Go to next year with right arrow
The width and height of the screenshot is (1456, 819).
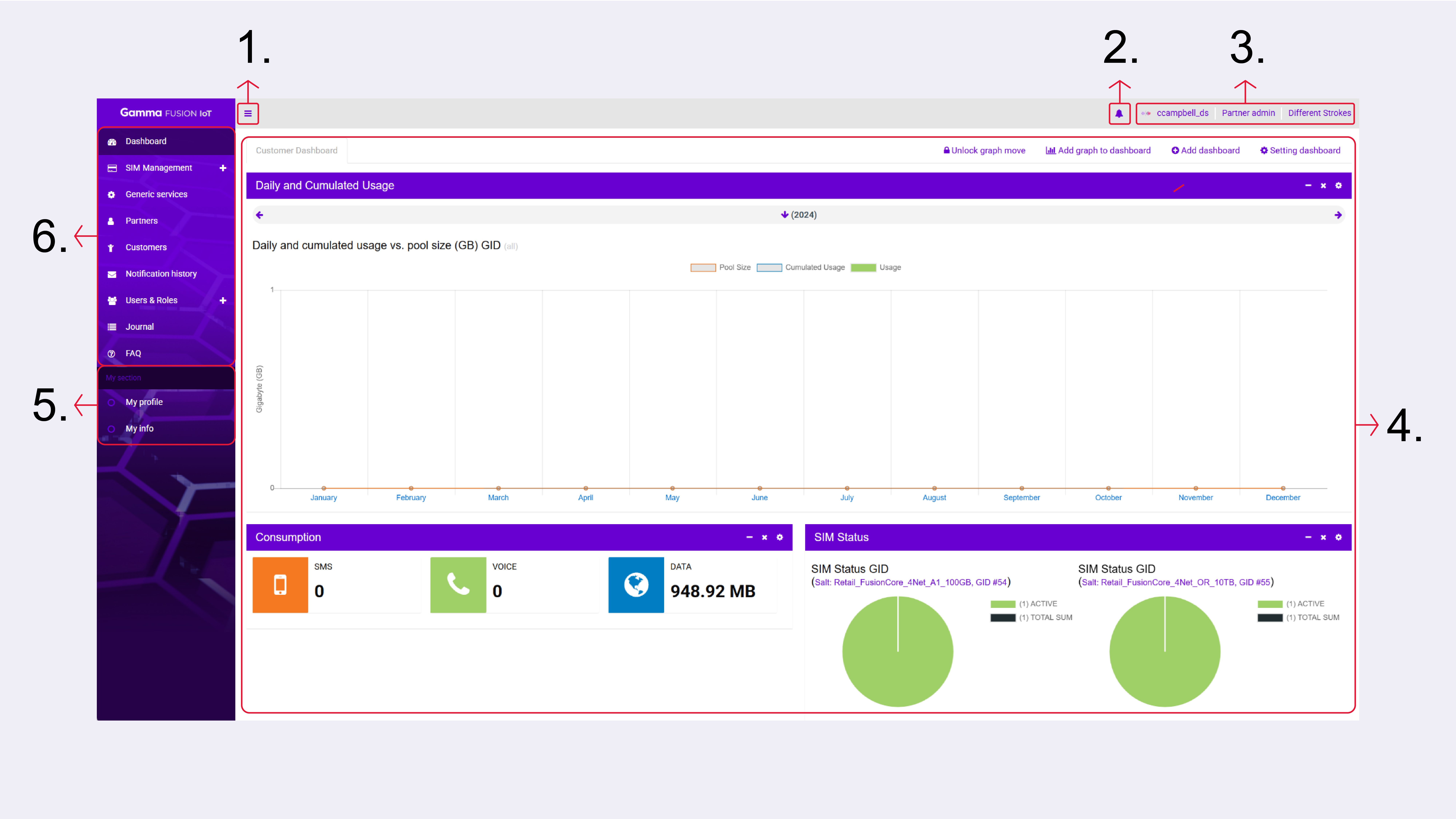pyautogui.click(x=1338, y=215)
